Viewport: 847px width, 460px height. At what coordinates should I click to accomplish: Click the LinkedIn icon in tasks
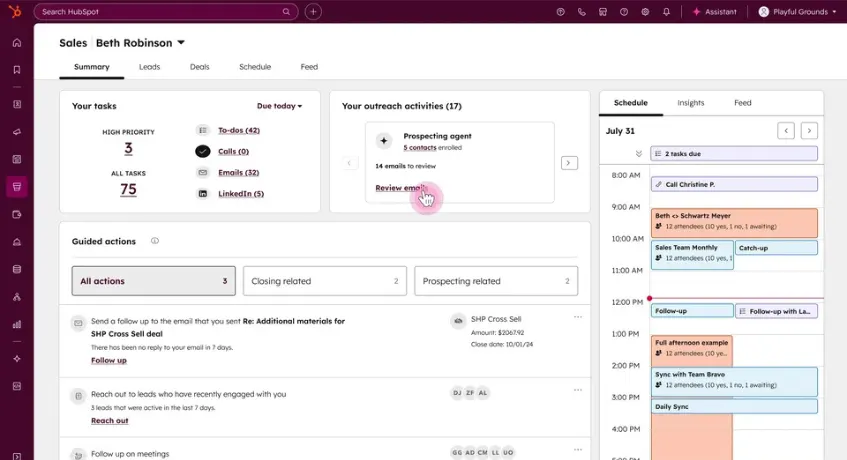click(203, 193)
